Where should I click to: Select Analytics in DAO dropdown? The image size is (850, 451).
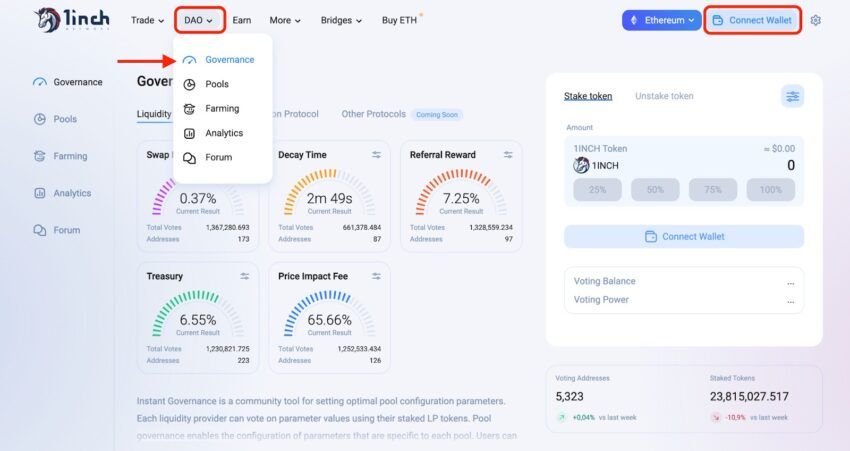pyautogui.click(x=222, y=133)
